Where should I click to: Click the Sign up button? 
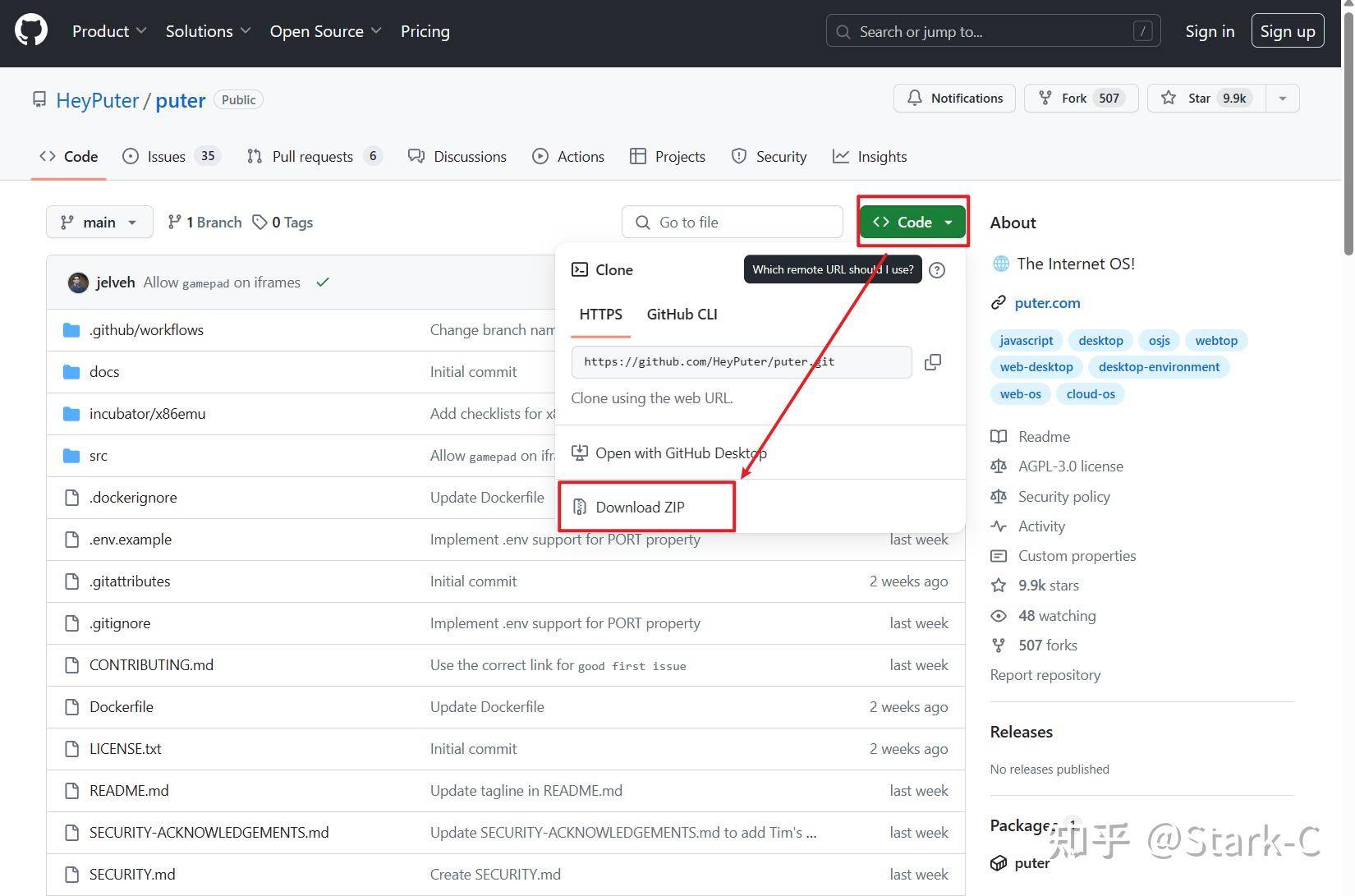(x=1288, y=31)
